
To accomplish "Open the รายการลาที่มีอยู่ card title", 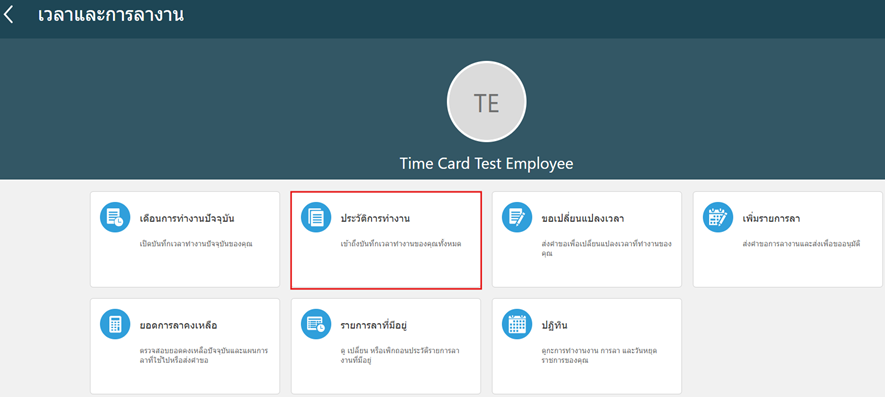I will coord(374,326).
